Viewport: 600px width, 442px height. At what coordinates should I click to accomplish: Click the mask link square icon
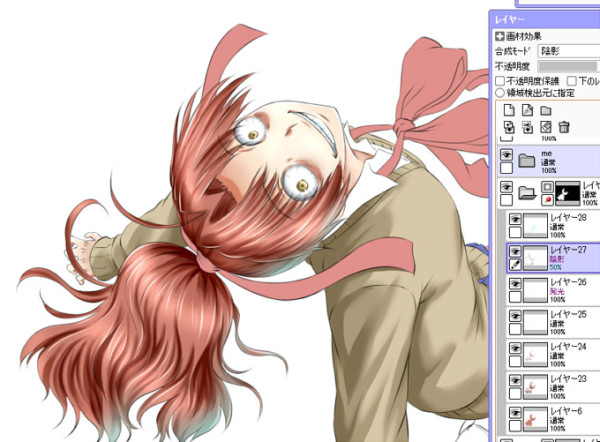click(x=547, y=187)
